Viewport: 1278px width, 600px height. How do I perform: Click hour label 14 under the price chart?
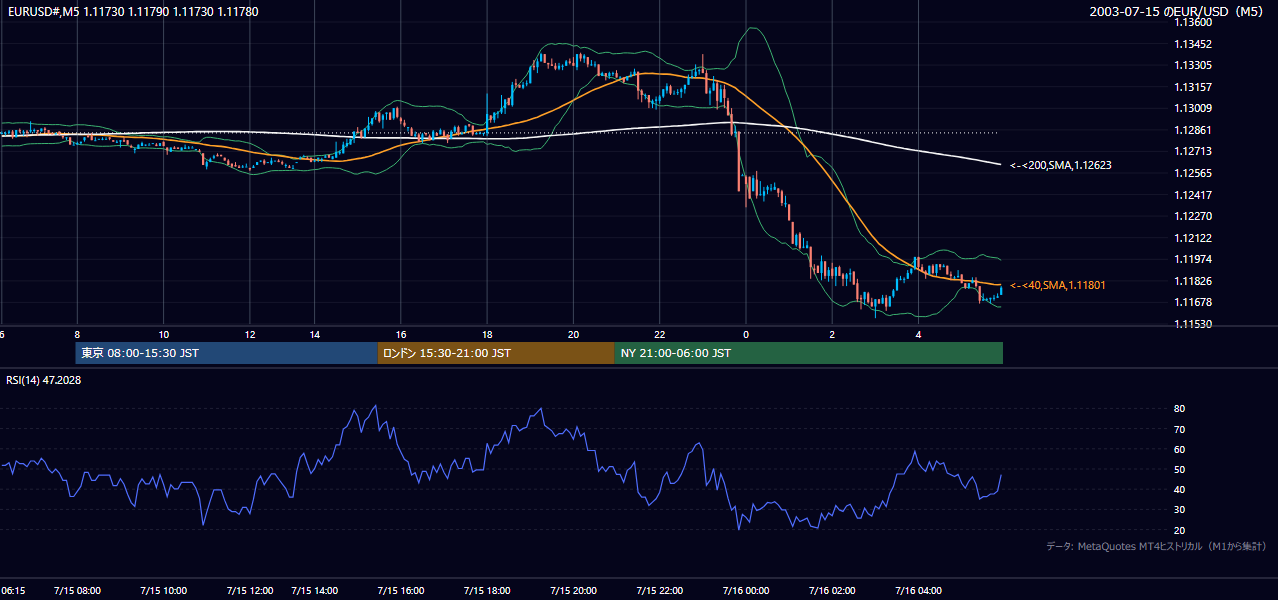click(x=314, y=334)
